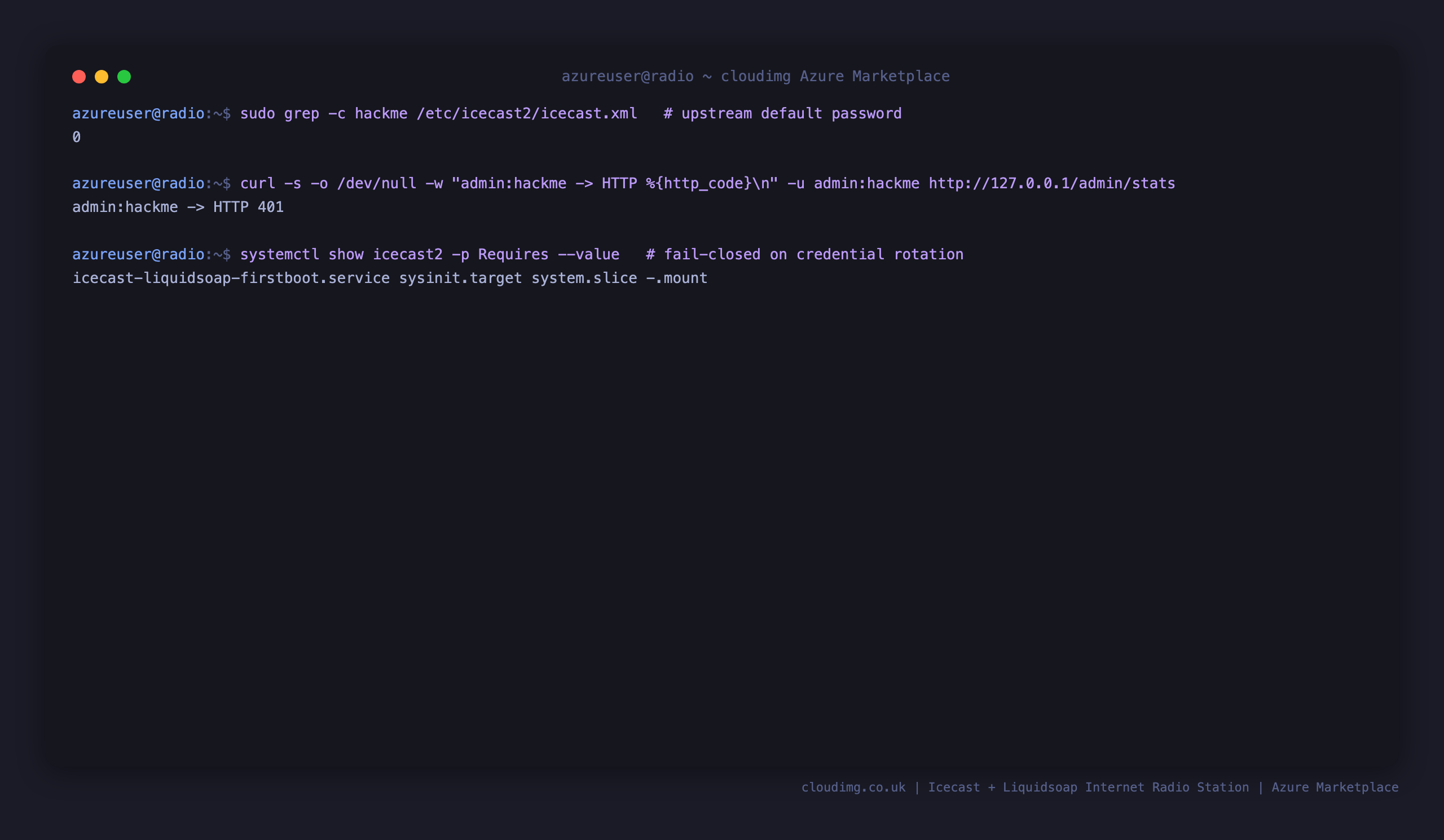
Task: Click 'icecast-liquidsoap-firstboot.service' in the output
Action: (x=231, y=278)
